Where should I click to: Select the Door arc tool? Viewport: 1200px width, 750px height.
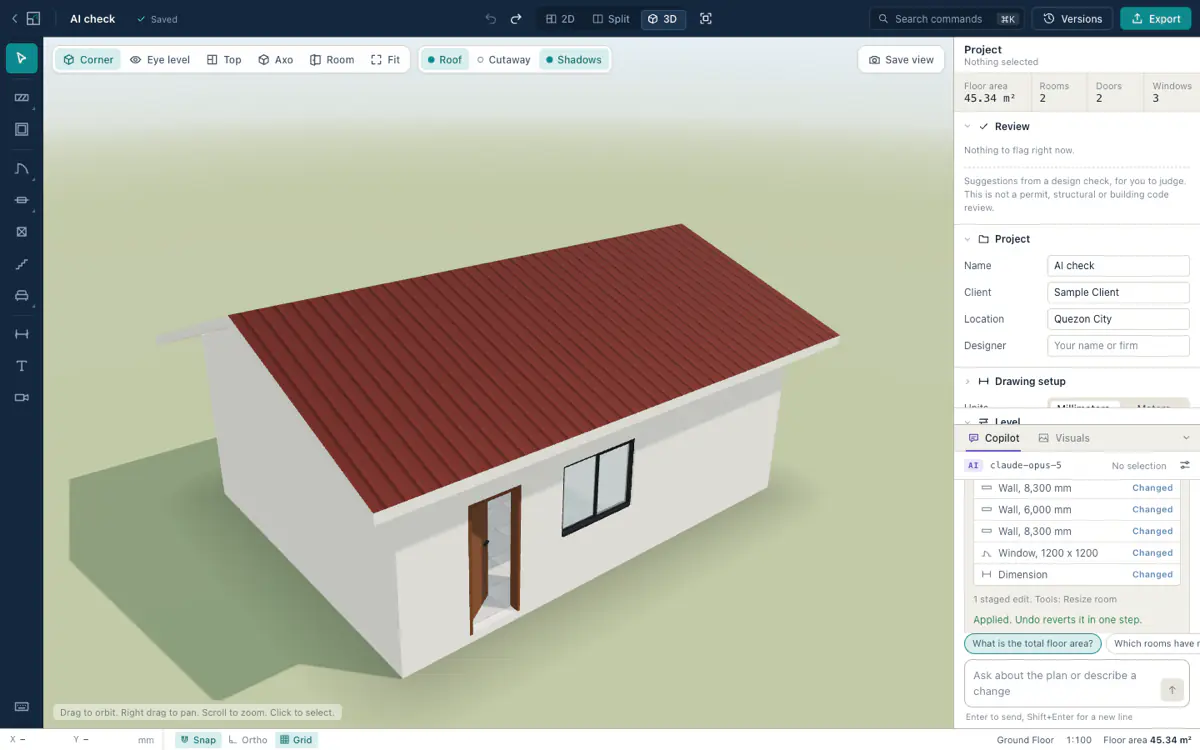[x=21, y=169]
